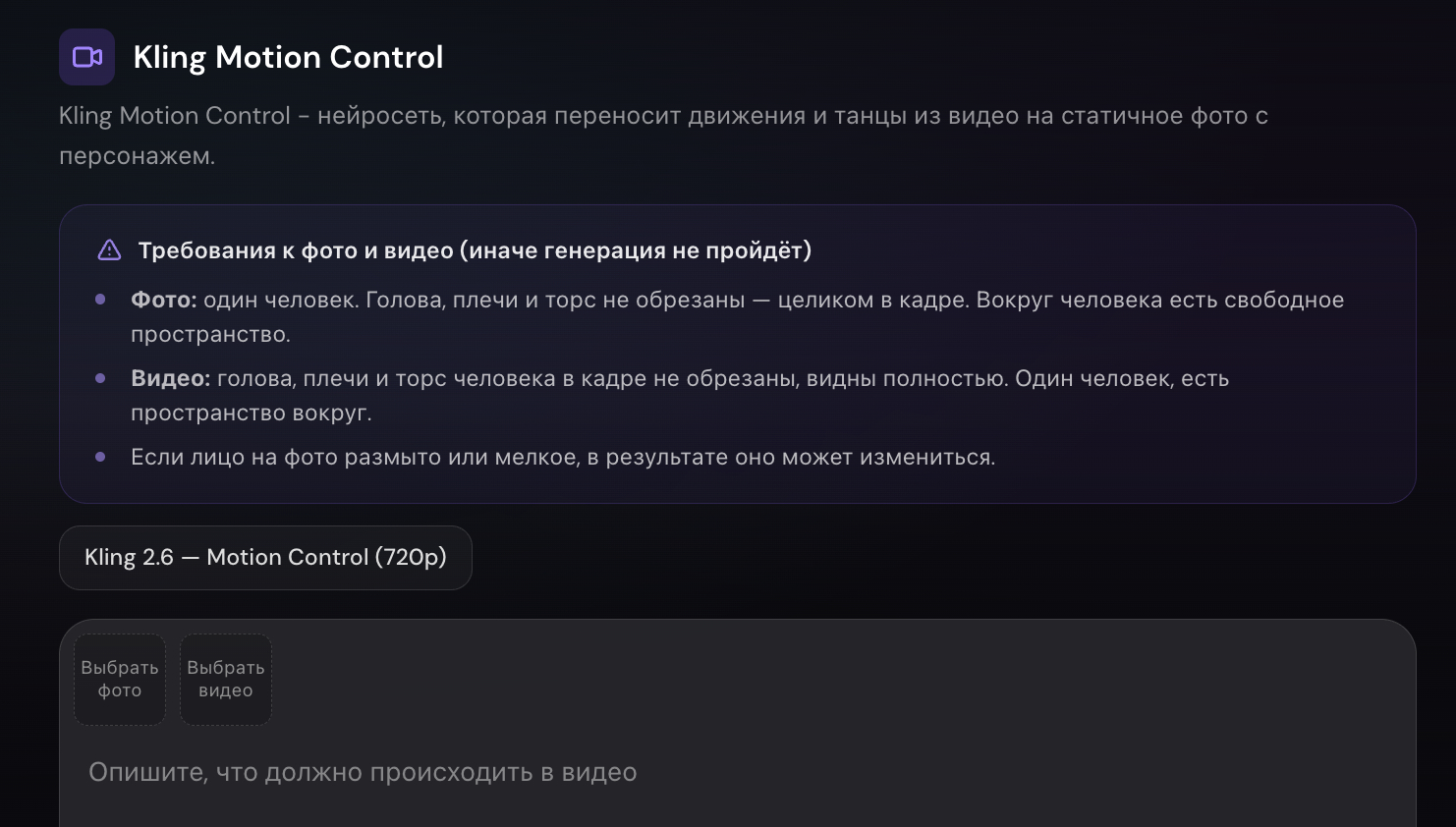Click the bold Видео: label
The image size is (1456, 827).
coord(170,378)
